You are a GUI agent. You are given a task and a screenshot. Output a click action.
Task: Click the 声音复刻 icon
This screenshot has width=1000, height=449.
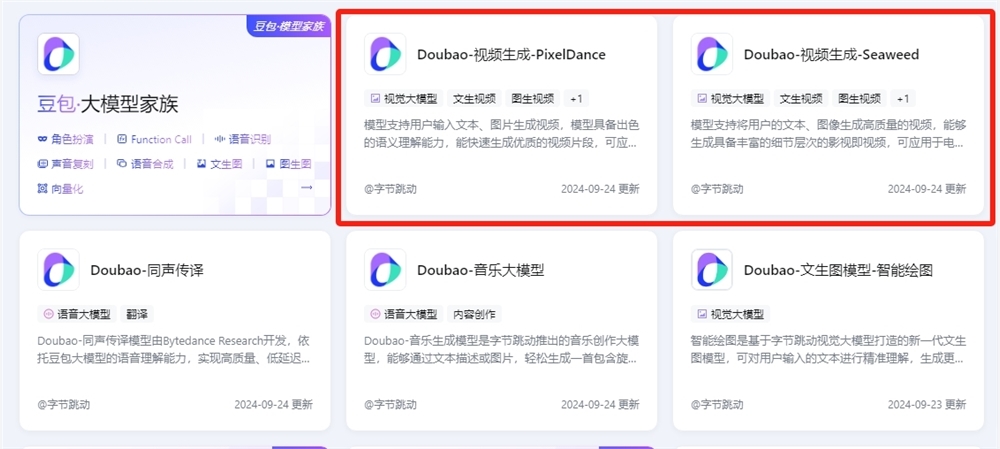point(43,164)
